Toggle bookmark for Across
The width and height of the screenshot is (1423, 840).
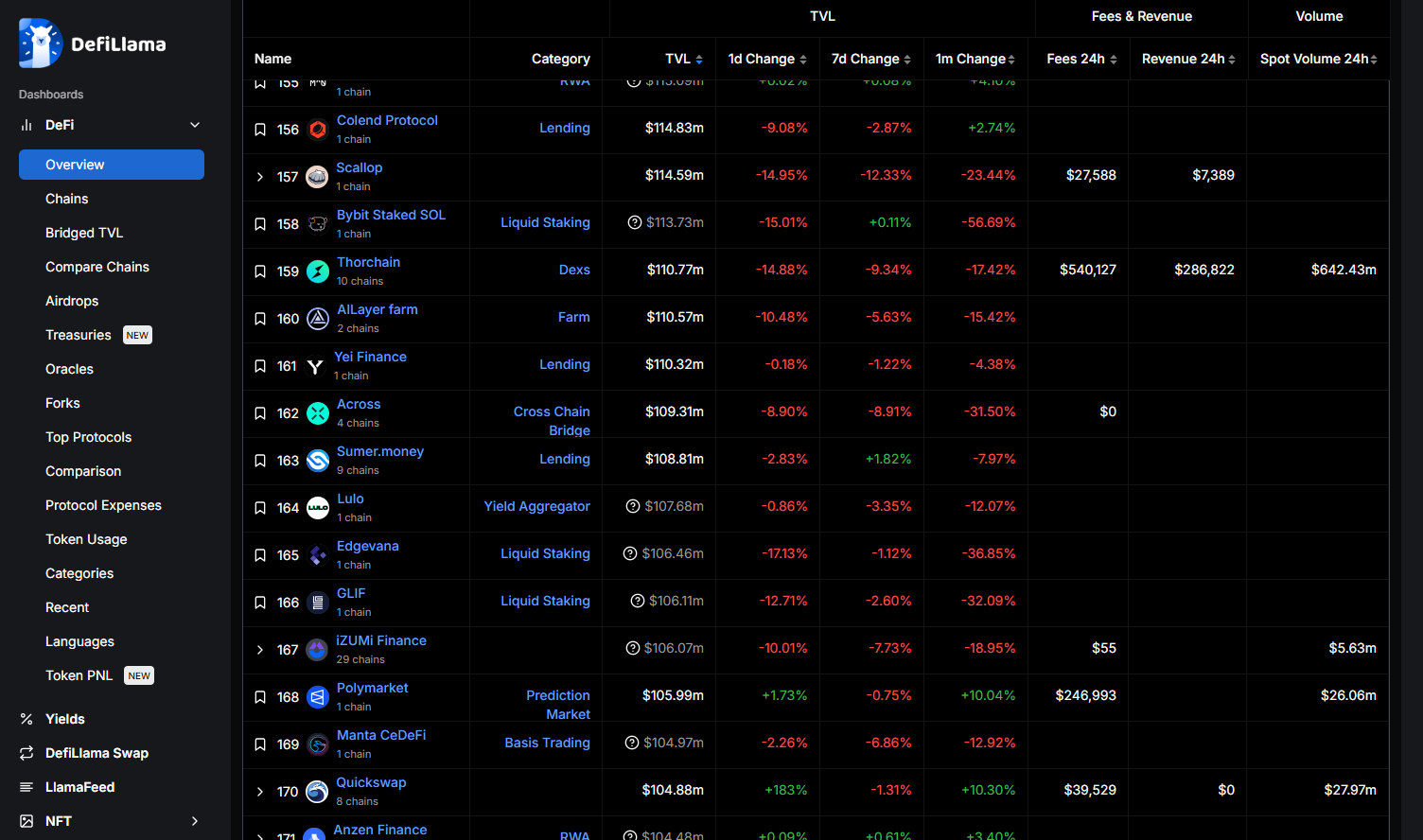point(260,413)
